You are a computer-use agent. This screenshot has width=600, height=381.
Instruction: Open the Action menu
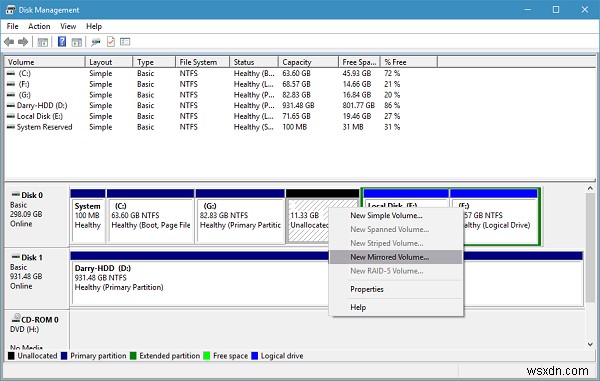[39, 26]
